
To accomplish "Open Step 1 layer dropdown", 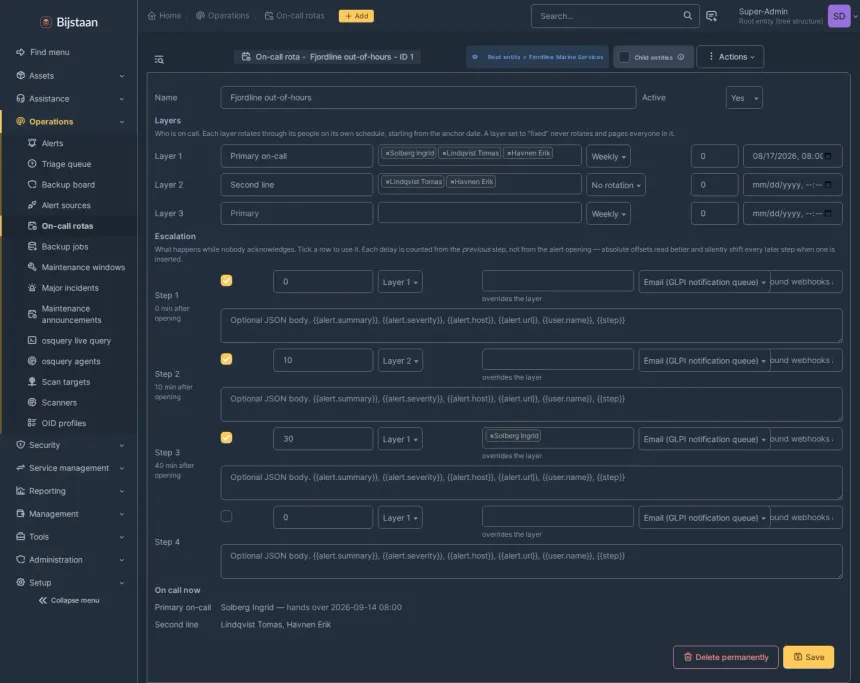I will [x=400, y=282].
